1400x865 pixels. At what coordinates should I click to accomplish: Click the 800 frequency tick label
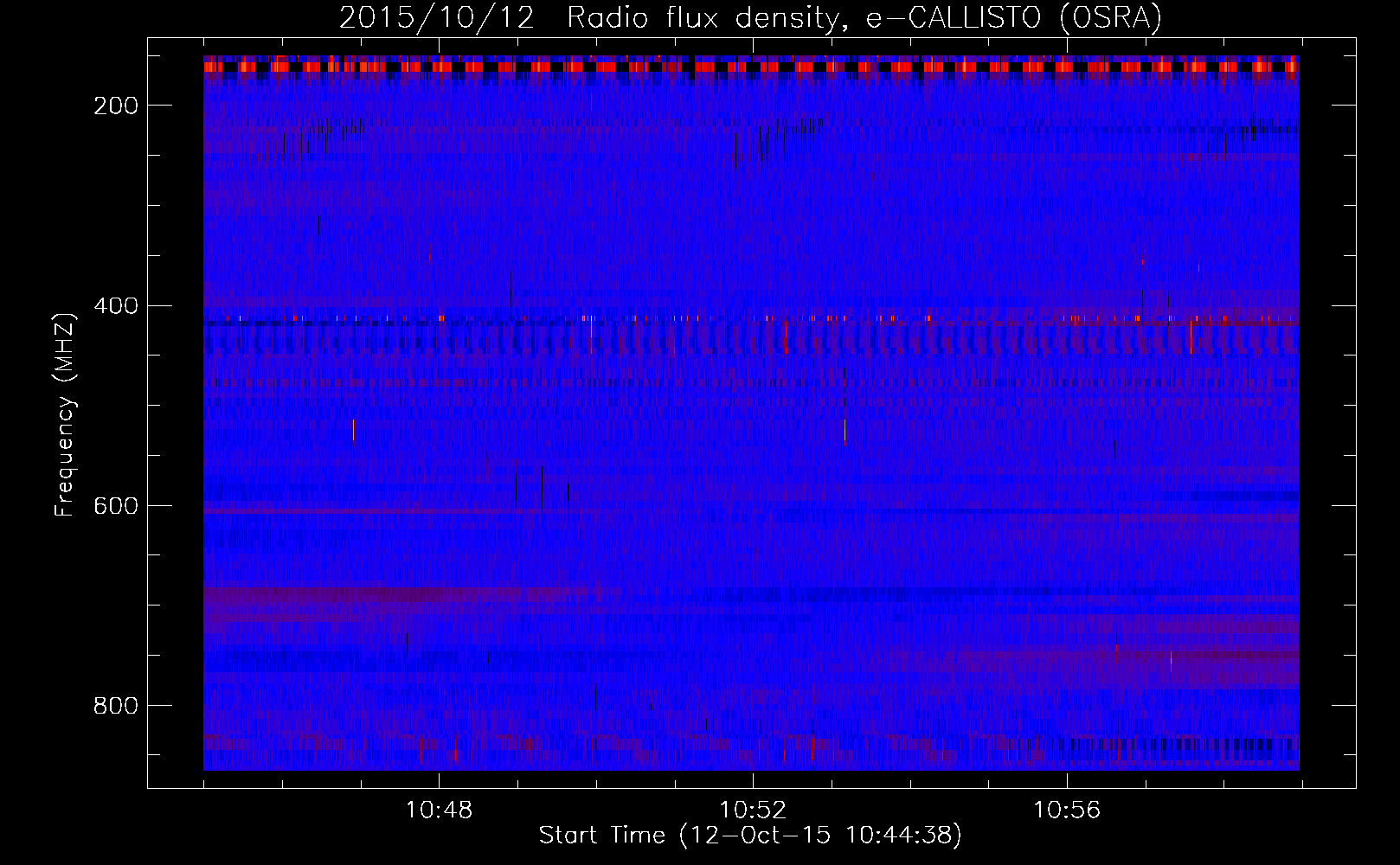point(116,706)
